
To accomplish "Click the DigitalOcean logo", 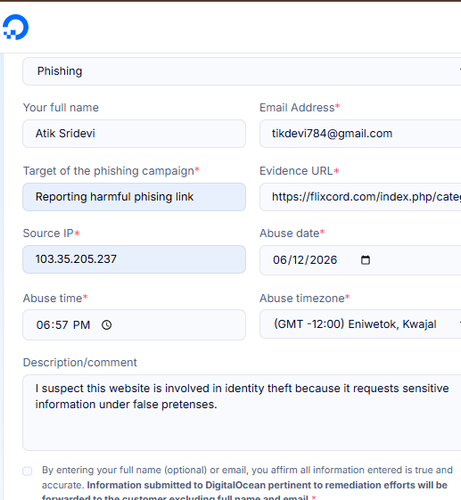I will pyautogui.click(x=15, y=27).
